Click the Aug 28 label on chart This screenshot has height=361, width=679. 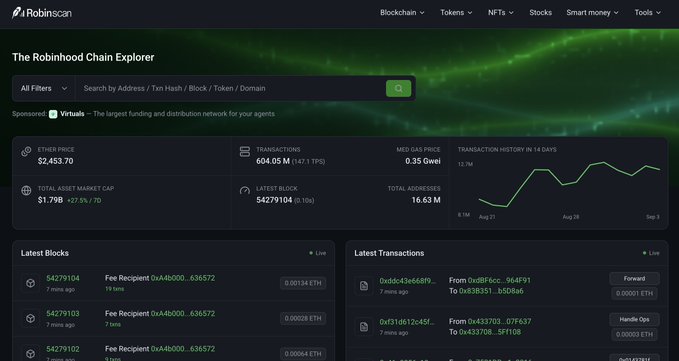(x=571, y=217)
